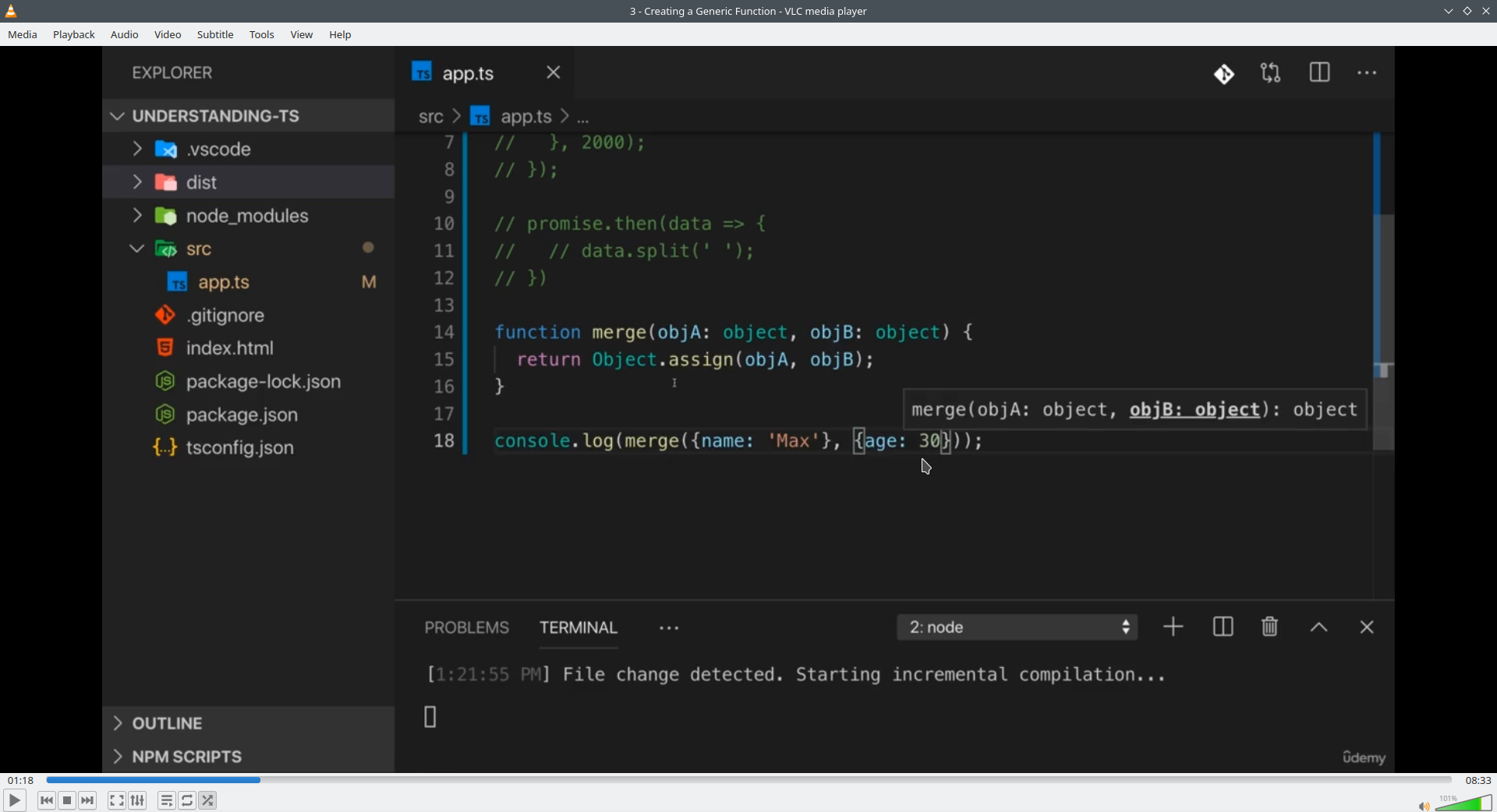Mute audio via speaker icon

pos(1423,806)
